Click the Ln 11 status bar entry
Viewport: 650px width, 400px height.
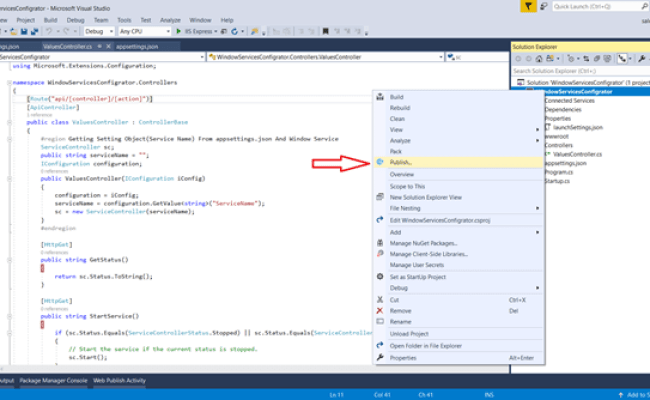pyautogui.click(x=337, y=395)
